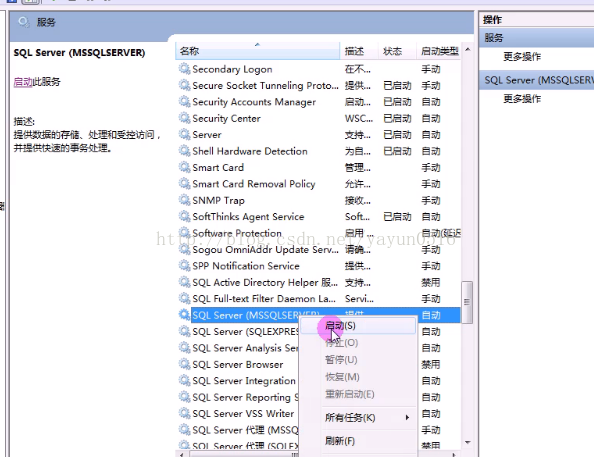Click scroll down arrow of services list
This screenshot has height=457, width=594.
coord(467,442)
